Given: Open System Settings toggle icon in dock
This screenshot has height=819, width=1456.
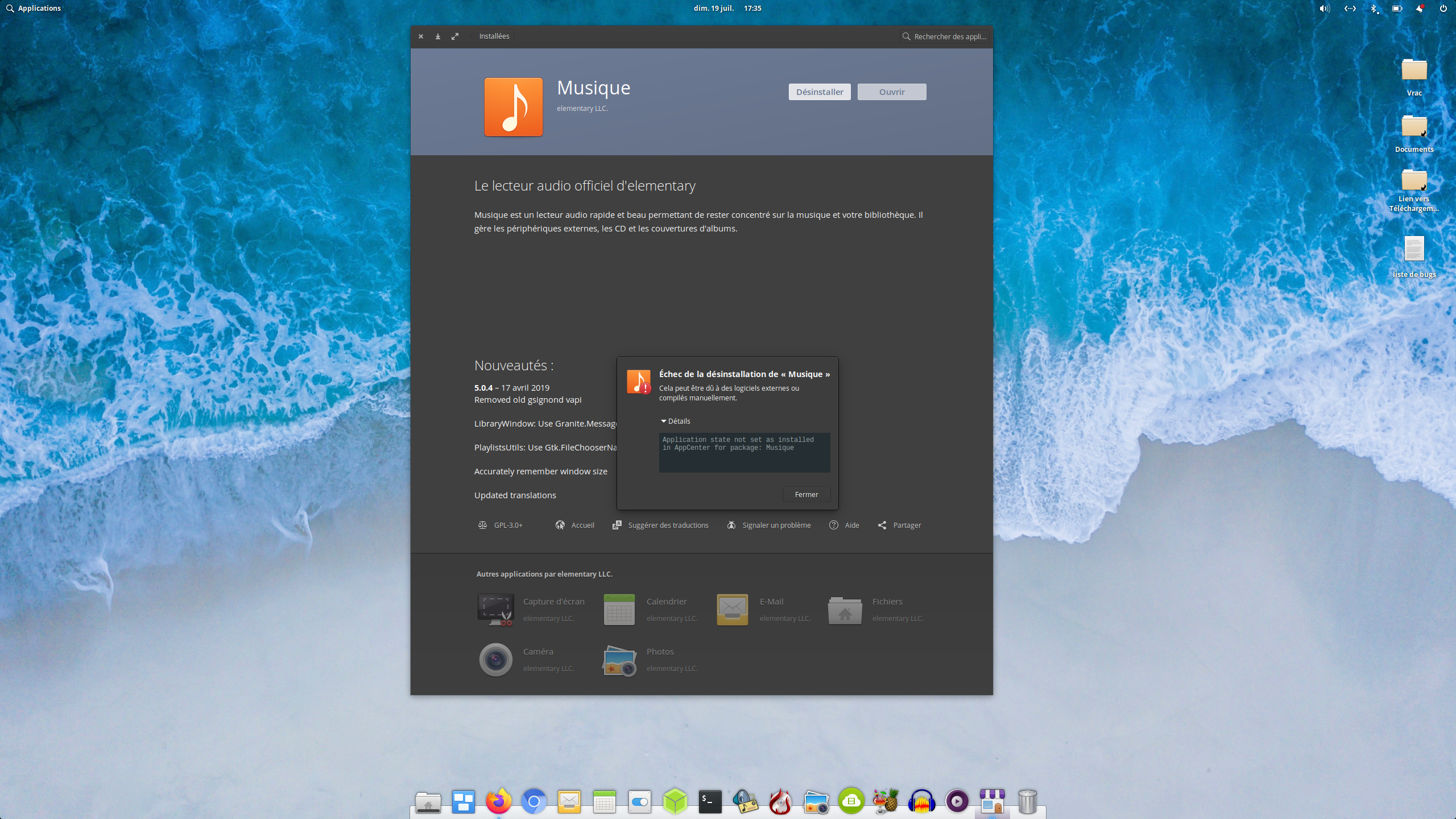Looking at the screenshot, I should (x=640, y=802).
